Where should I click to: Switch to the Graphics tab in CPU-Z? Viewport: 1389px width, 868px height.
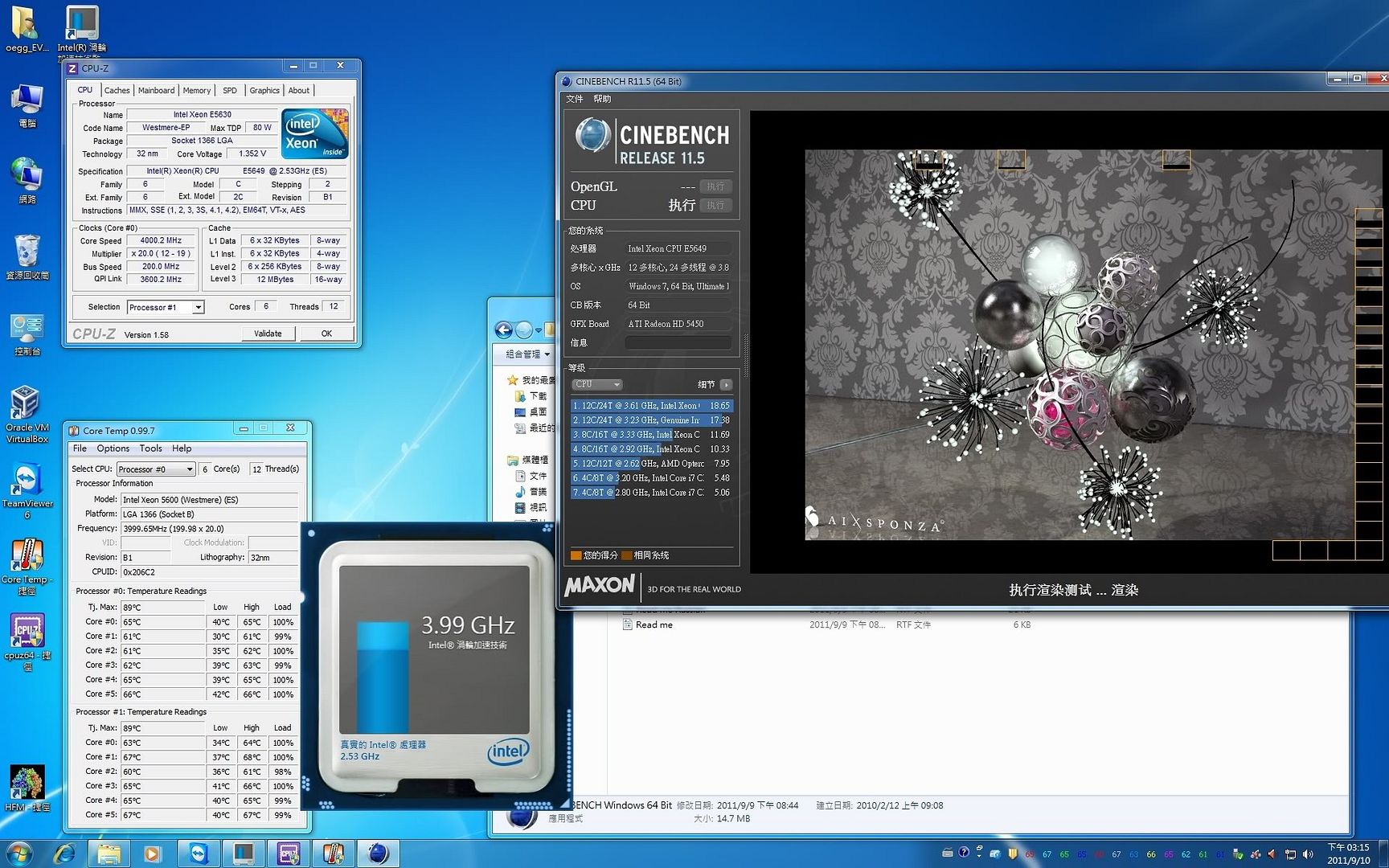[264, 91]
